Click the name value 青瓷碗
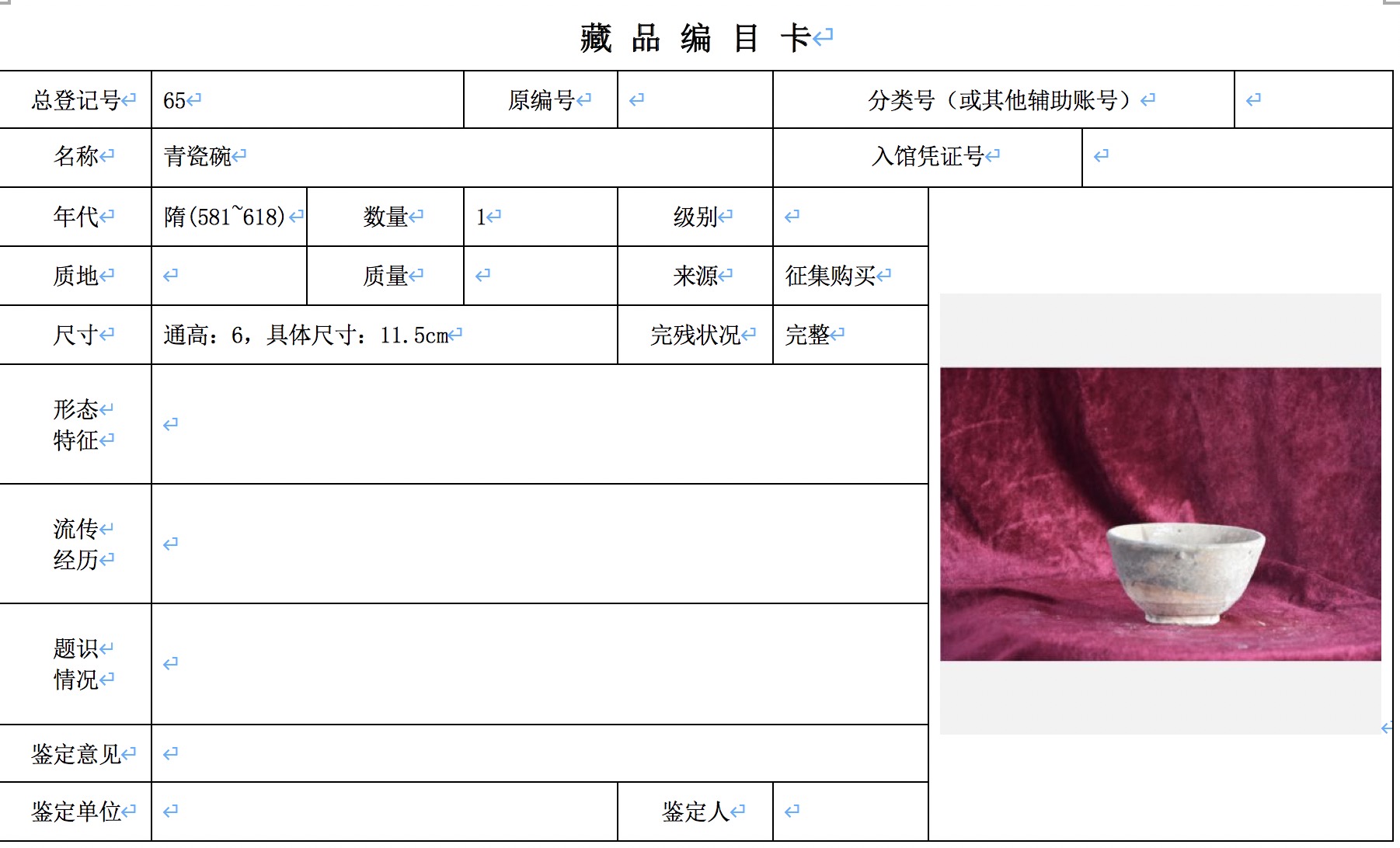Viewport: 1400px width, 848px height. click(197, 156)
